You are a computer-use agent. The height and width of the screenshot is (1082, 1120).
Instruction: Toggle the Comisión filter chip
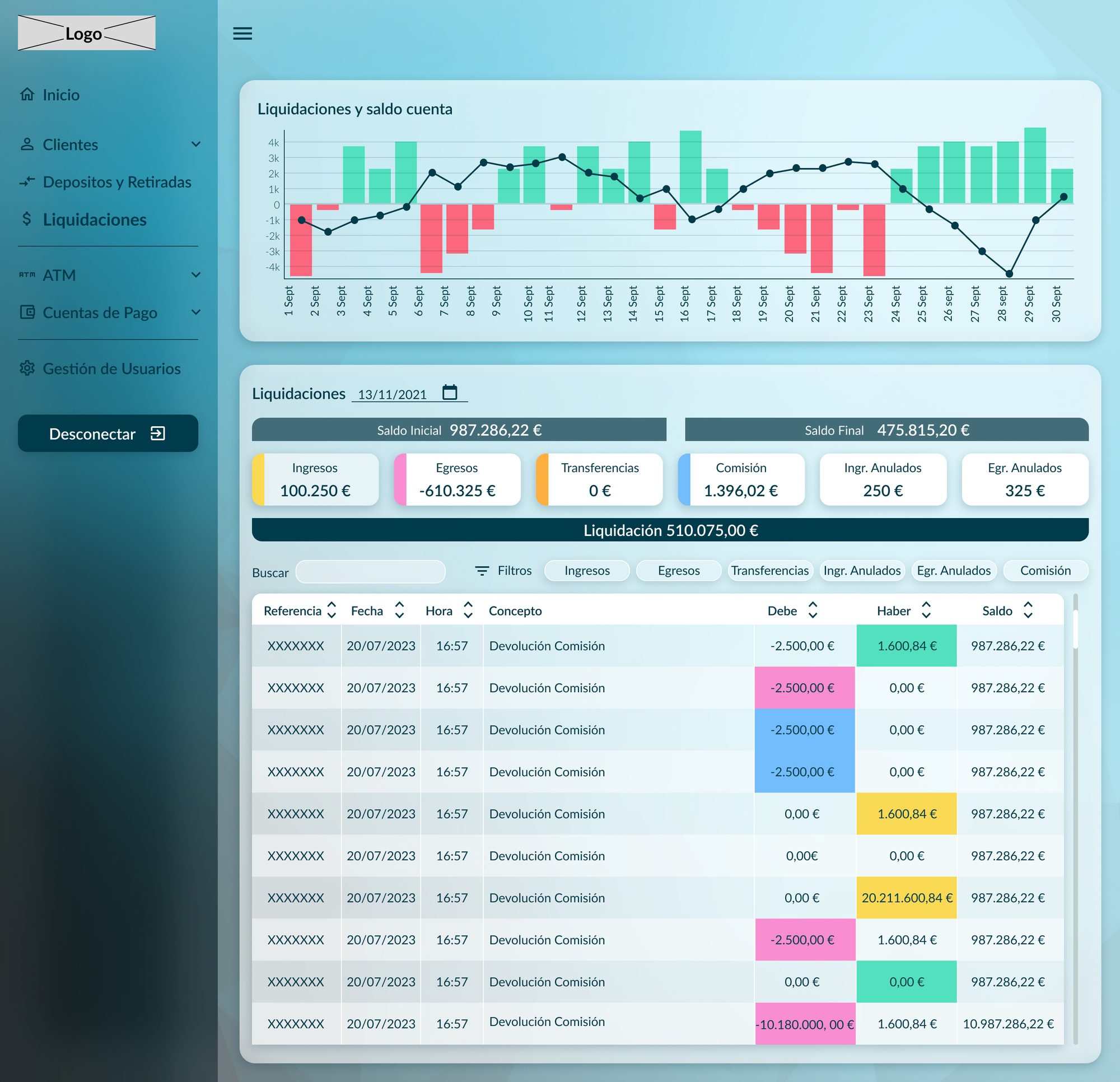1046,571
